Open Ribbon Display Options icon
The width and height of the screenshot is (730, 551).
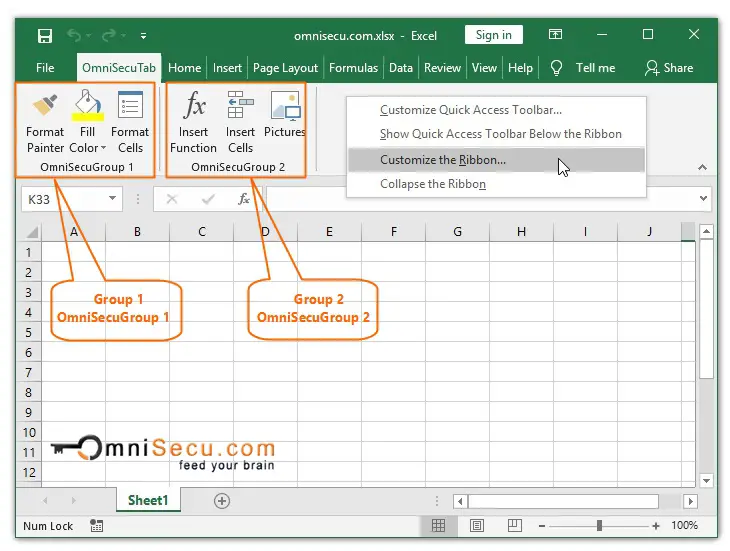coord(555,34)
